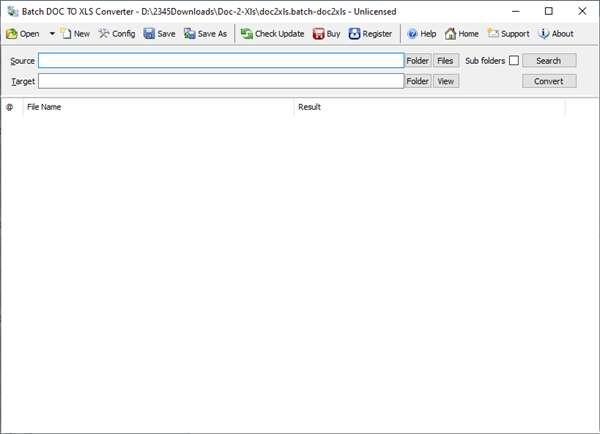This screenshot has width=600, height=434.
Task: Browse source with the Folder button
Action: (x=417, y=61)
